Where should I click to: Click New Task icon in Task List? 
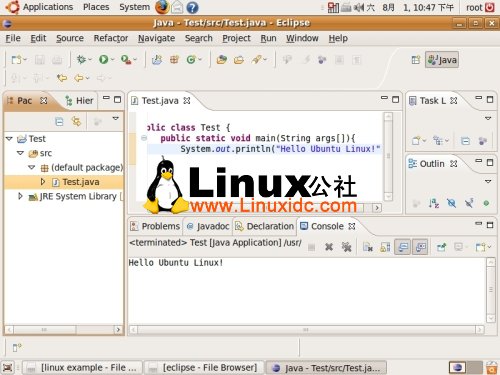pyautogui.click(x=416, y=141)
